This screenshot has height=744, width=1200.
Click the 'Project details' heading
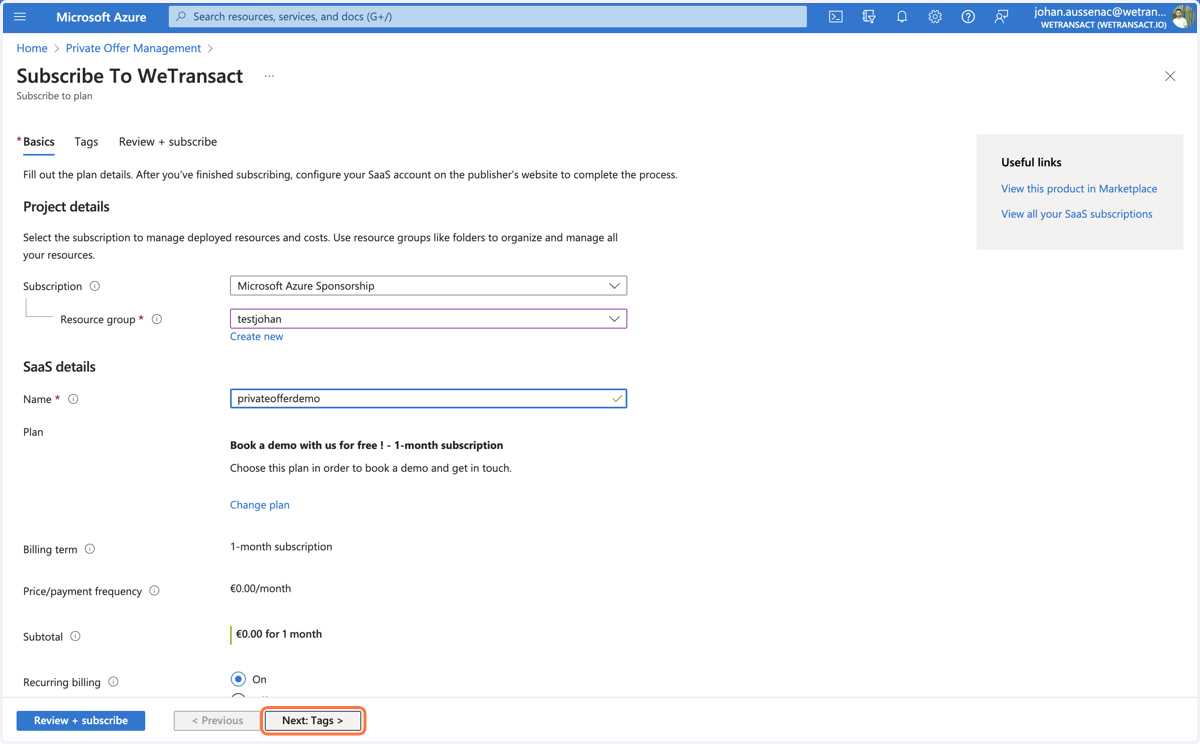pos(66,207)
